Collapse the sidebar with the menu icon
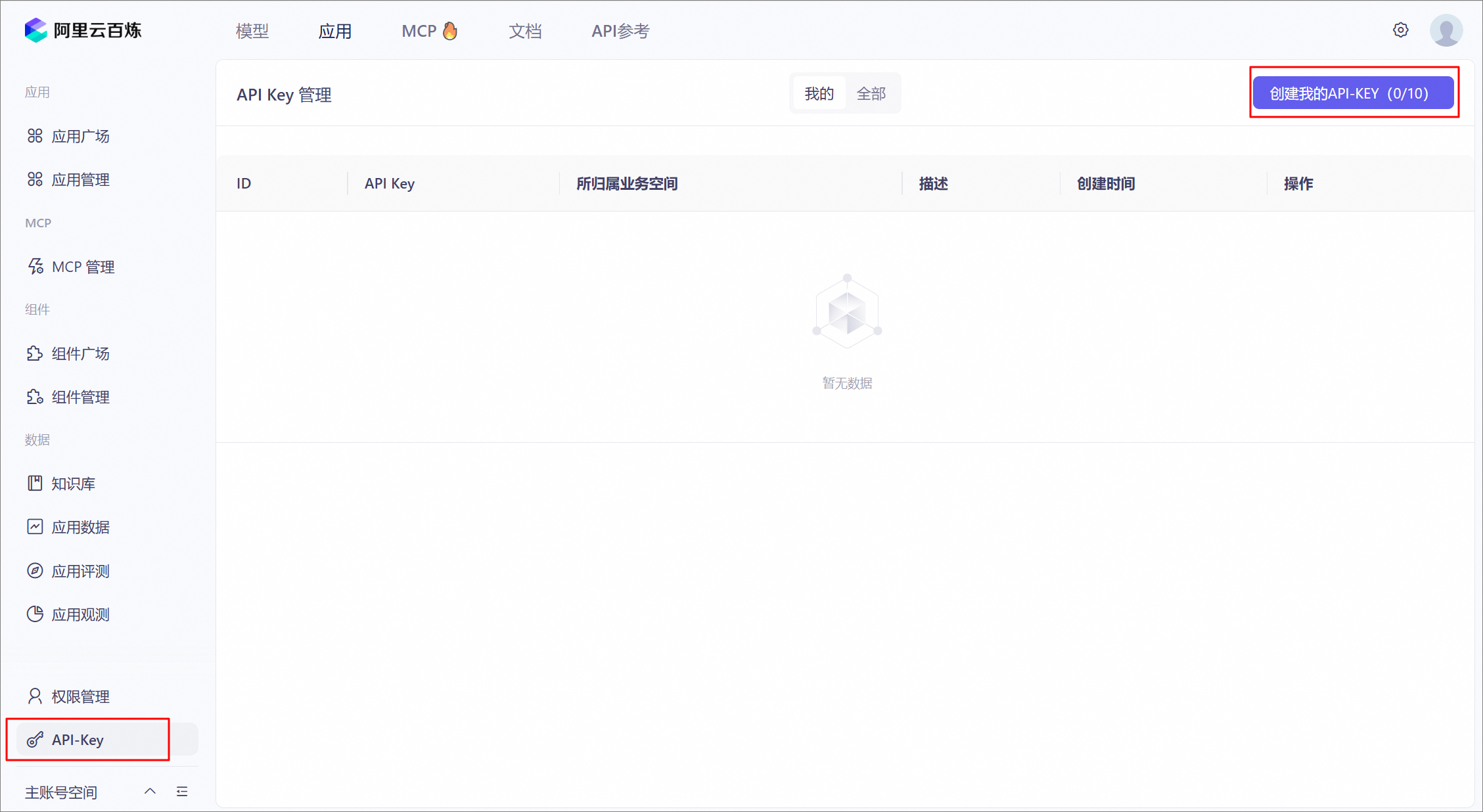The image size is (1483, 812). (182, 792)
